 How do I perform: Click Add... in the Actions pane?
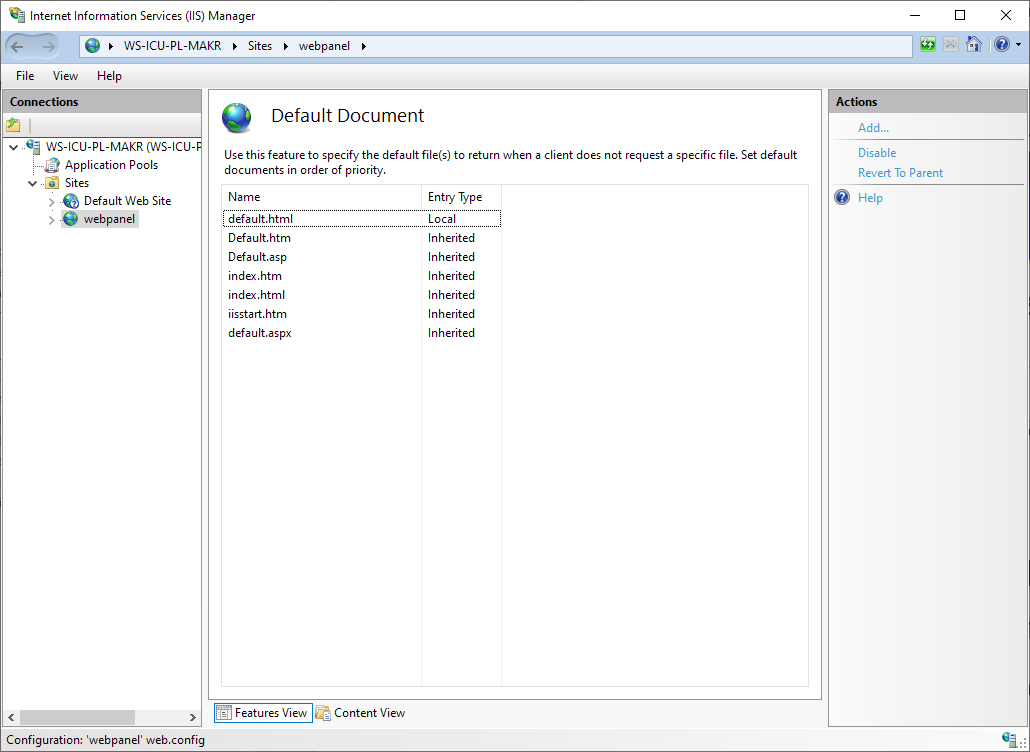873,128
